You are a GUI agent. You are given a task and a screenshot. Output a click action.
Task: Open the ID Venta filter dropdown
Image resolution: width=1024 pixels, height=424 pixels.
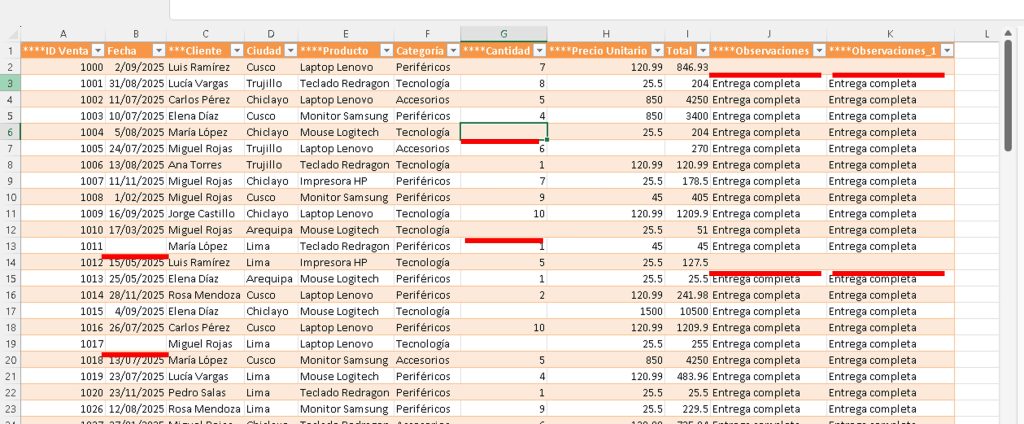98,51
